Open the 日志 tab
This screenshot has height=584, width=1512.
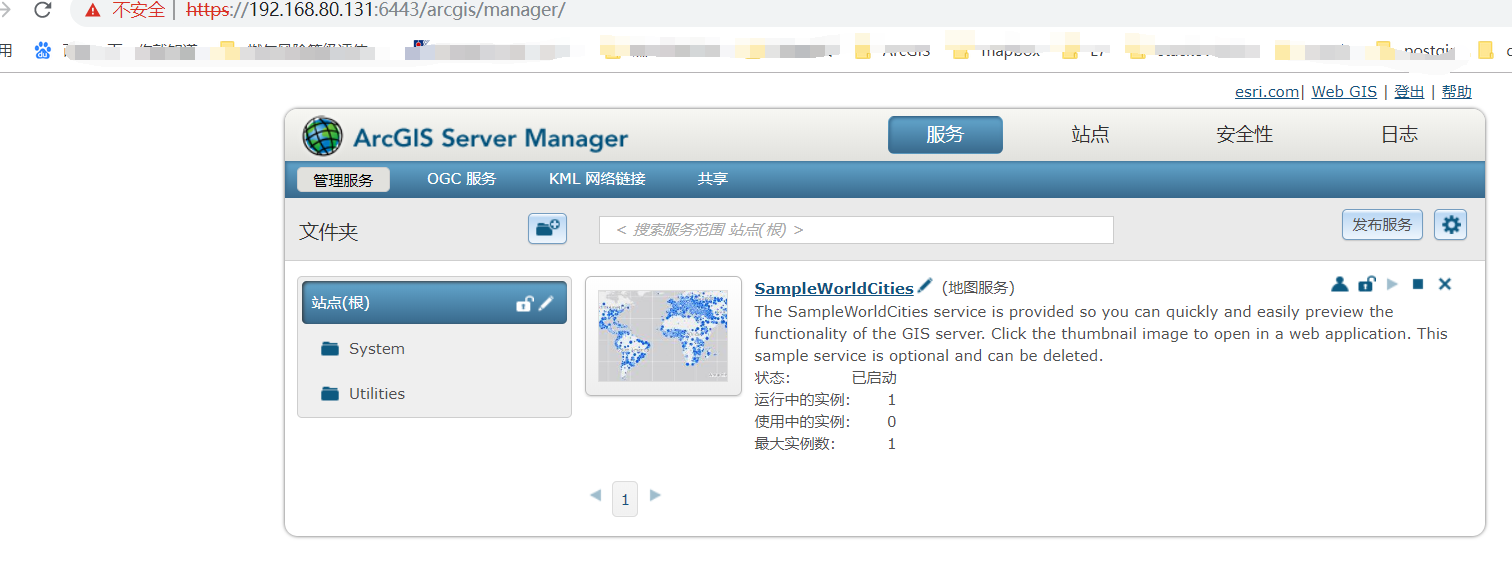coord(1398,133)
